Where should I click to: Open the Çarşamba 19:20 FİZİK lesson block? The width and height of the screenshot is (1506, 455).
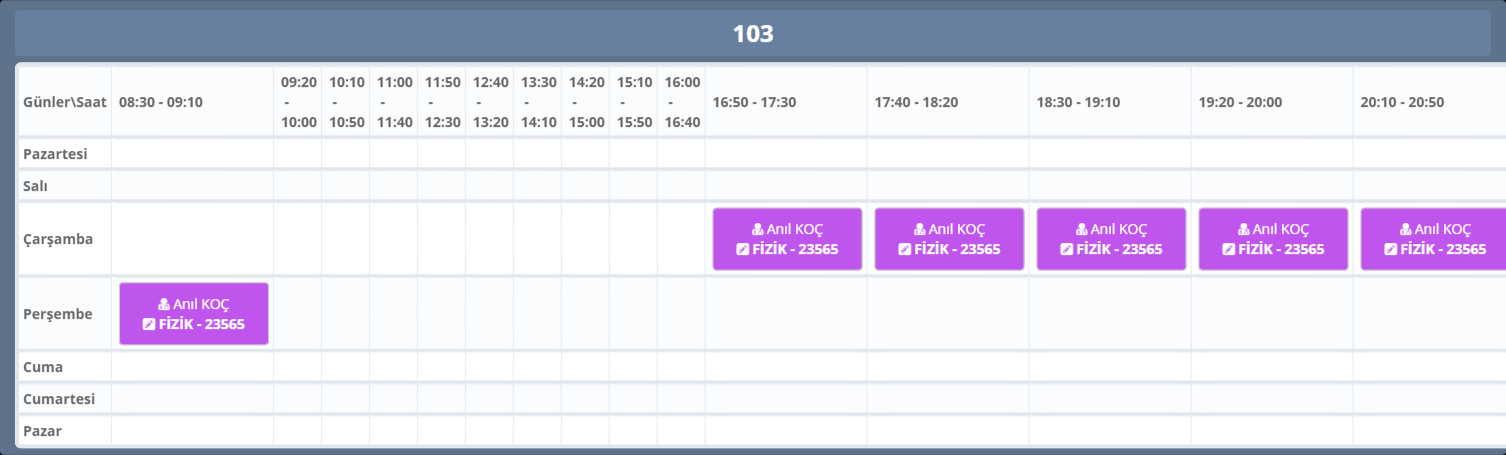pyautogui.click(x=1273, y=239)
